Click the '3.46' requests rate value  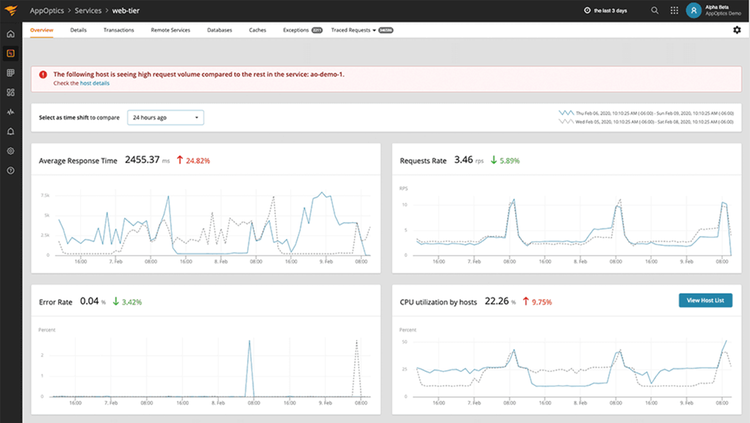tap(463, 160)
